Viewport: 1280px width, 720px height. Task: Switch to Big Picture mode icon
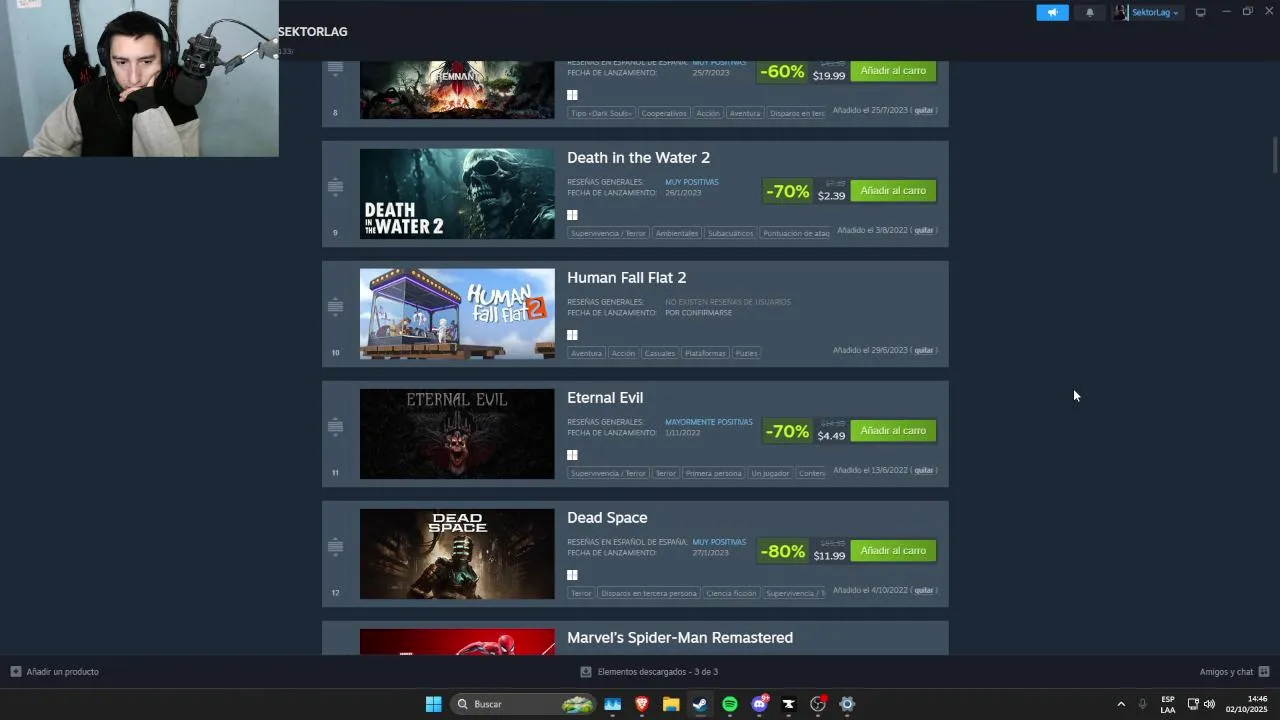point(1201,12)
